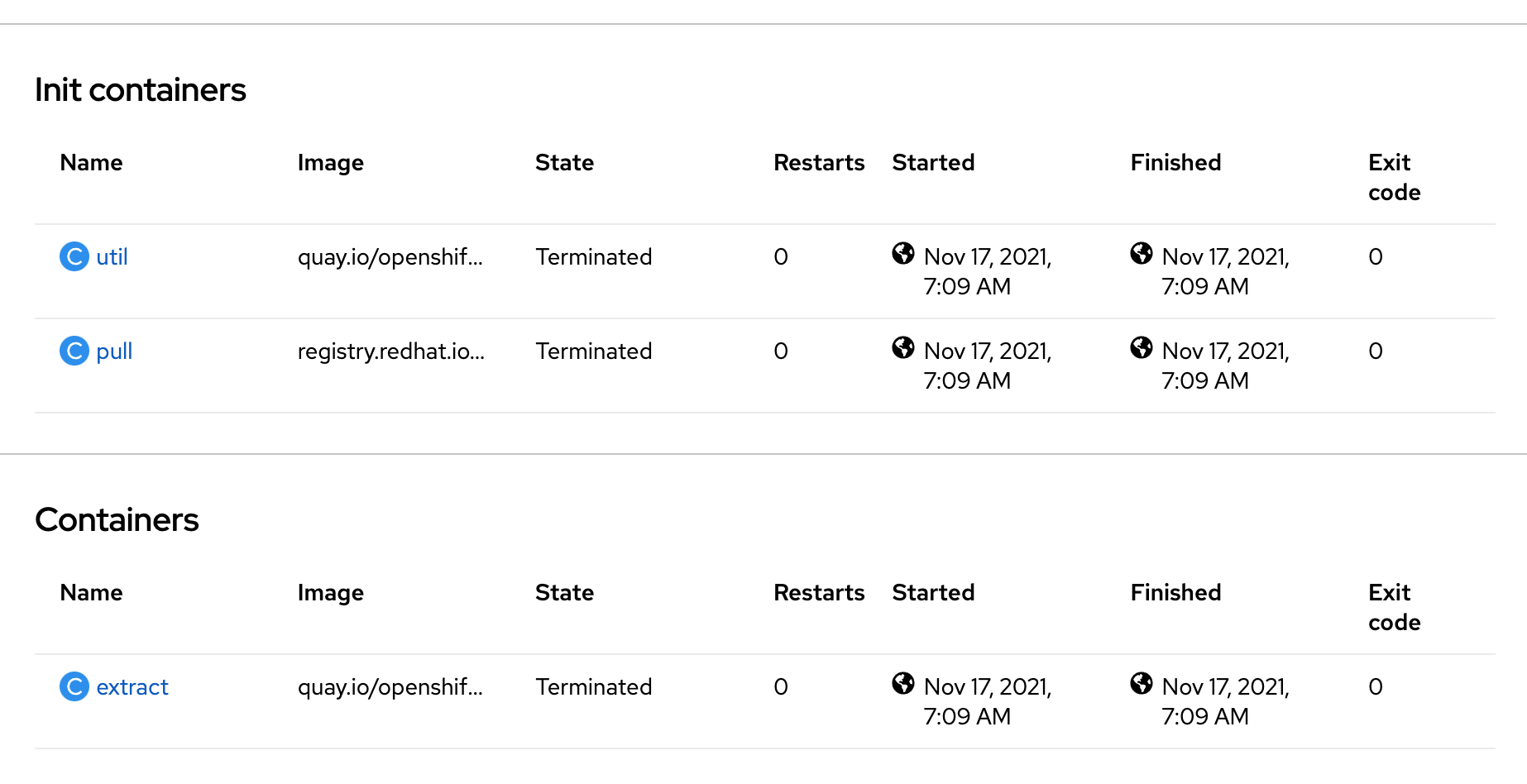Click globe icon in util Started cell
This screenshot has width=1527, height=784.
coord(903,253)
